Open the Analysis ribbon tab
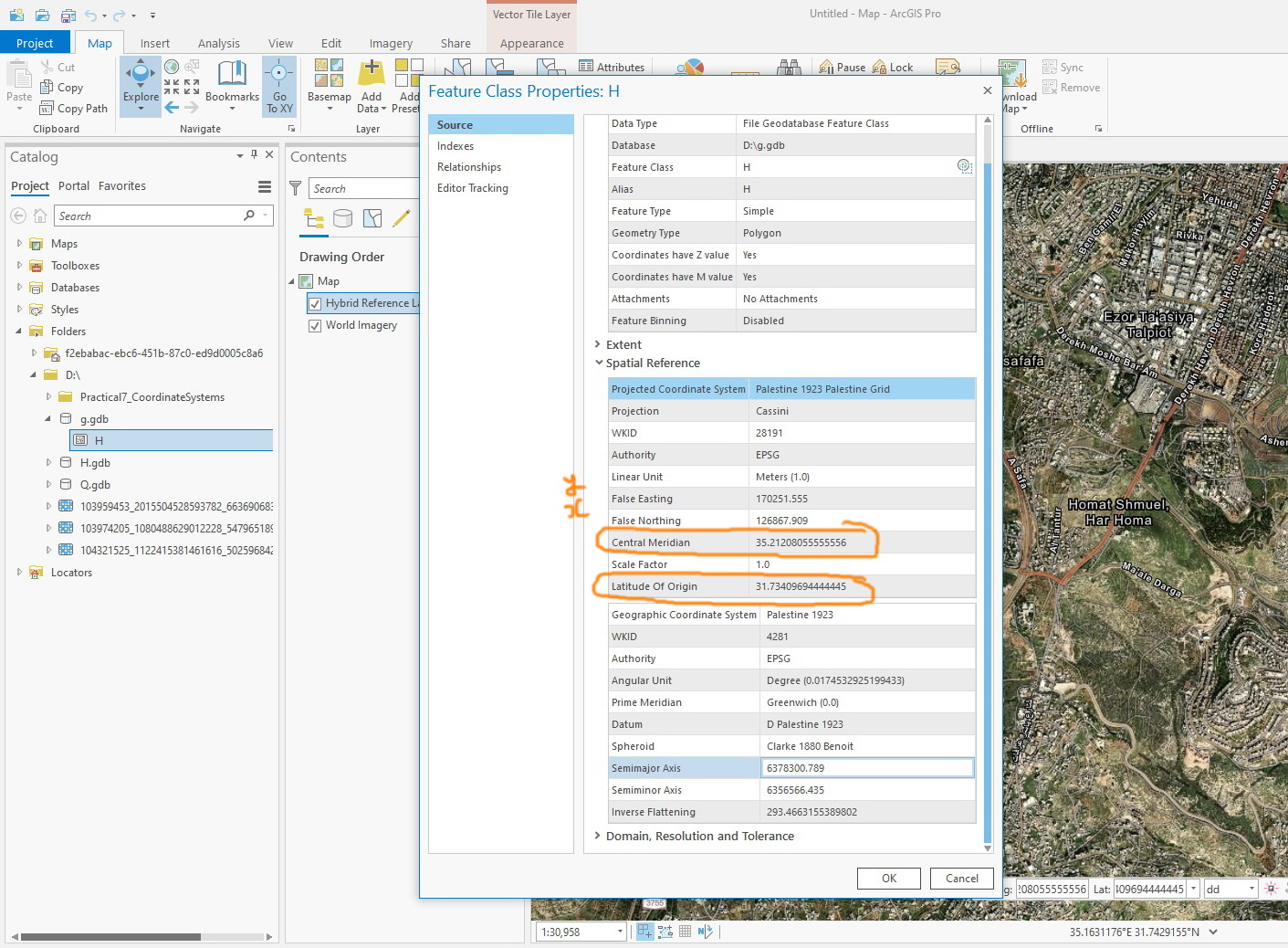Image resolution: width=1288 pixels, height=948 pixels. 218,43
